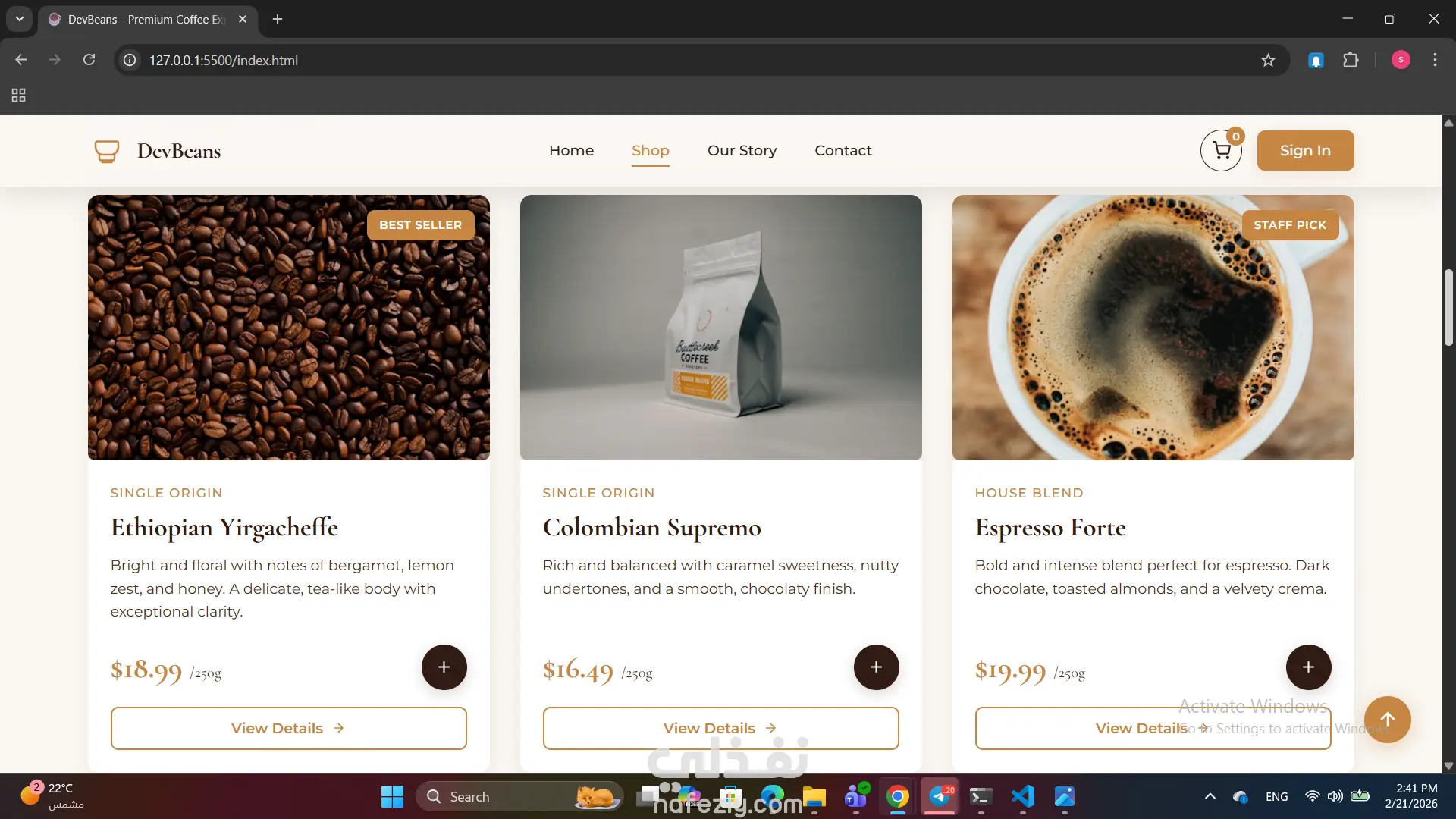Add Colombian Supremo using plus button
1456x819 pixels.
876,667
